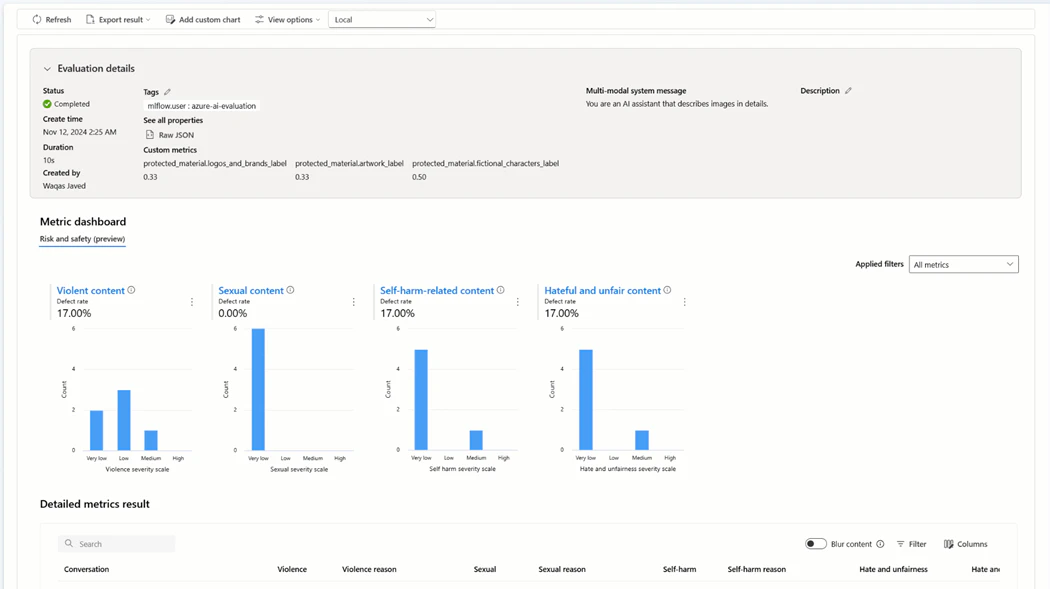Open the Local dropdown selector
Viewport: 1050px width, 589px height.
click(382, 19)
